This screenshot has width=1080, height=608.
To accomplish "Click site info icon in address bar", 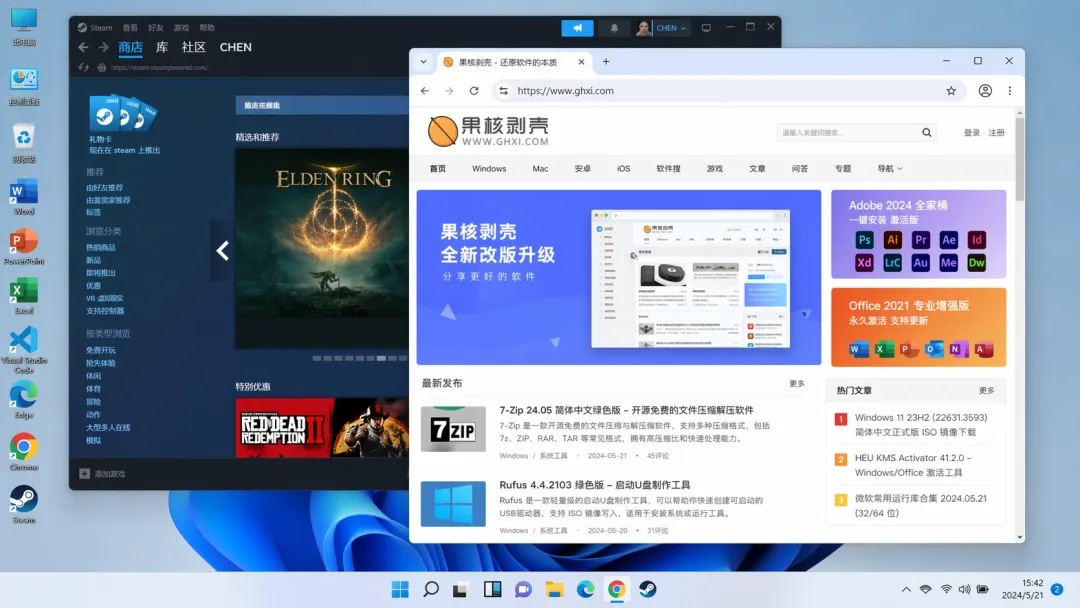I will coord(503,91).
